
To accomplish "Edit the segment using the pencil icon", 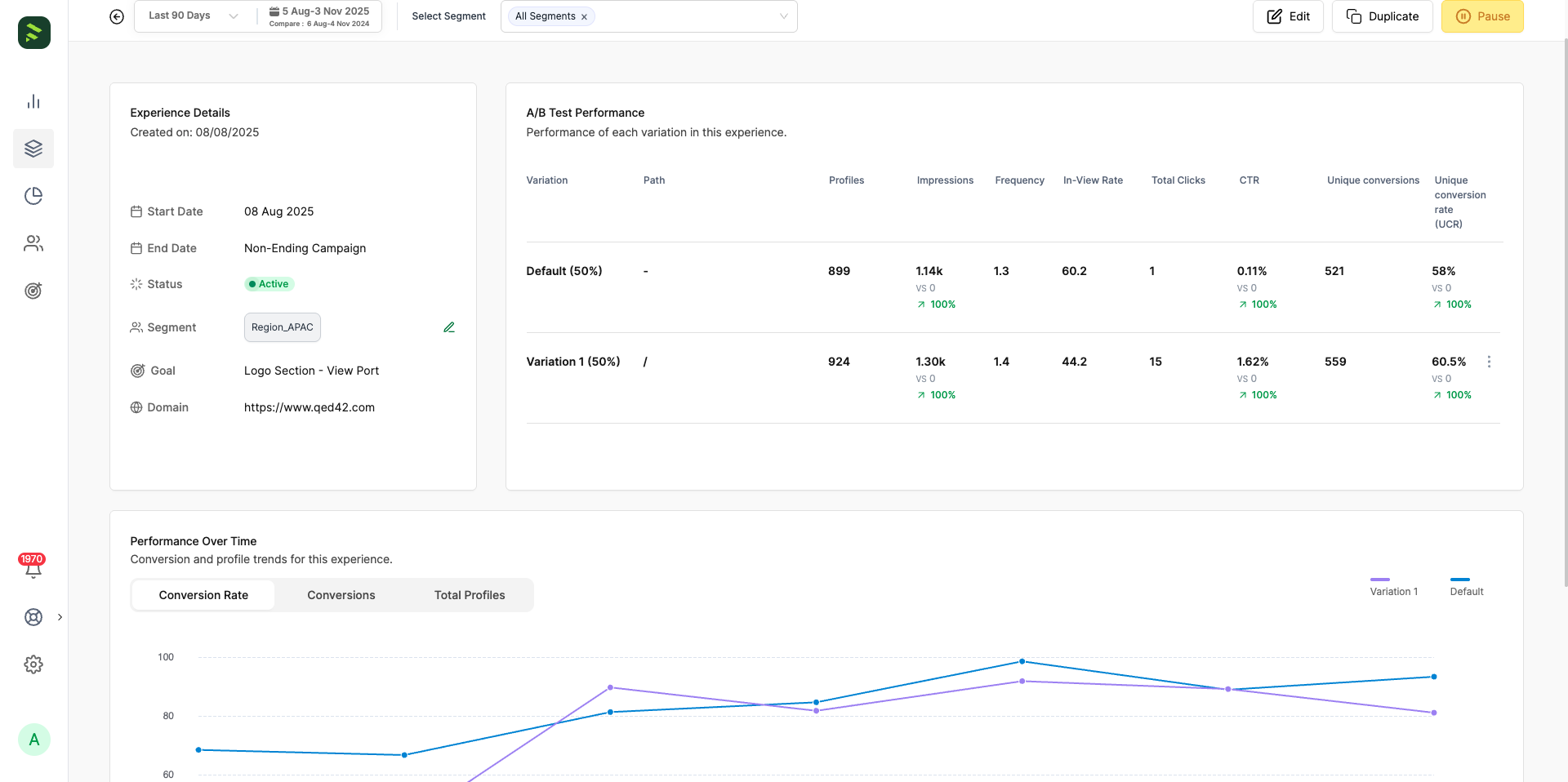I will pos(448,327).
